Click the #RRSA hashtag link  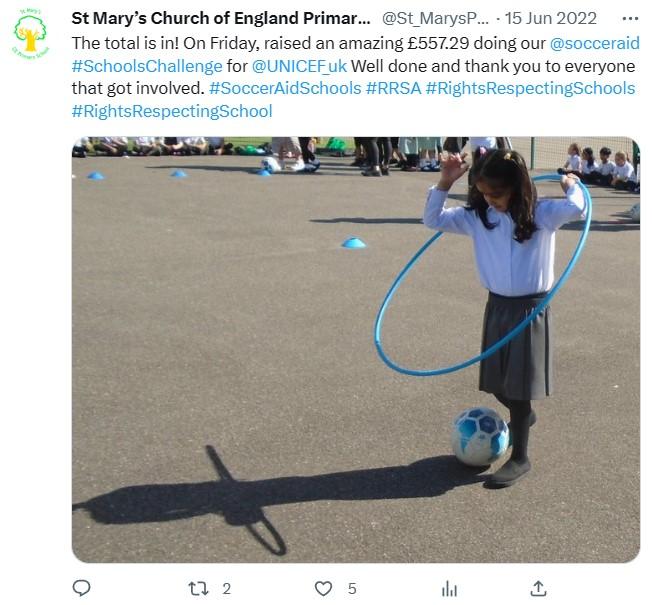click(393, 88)
